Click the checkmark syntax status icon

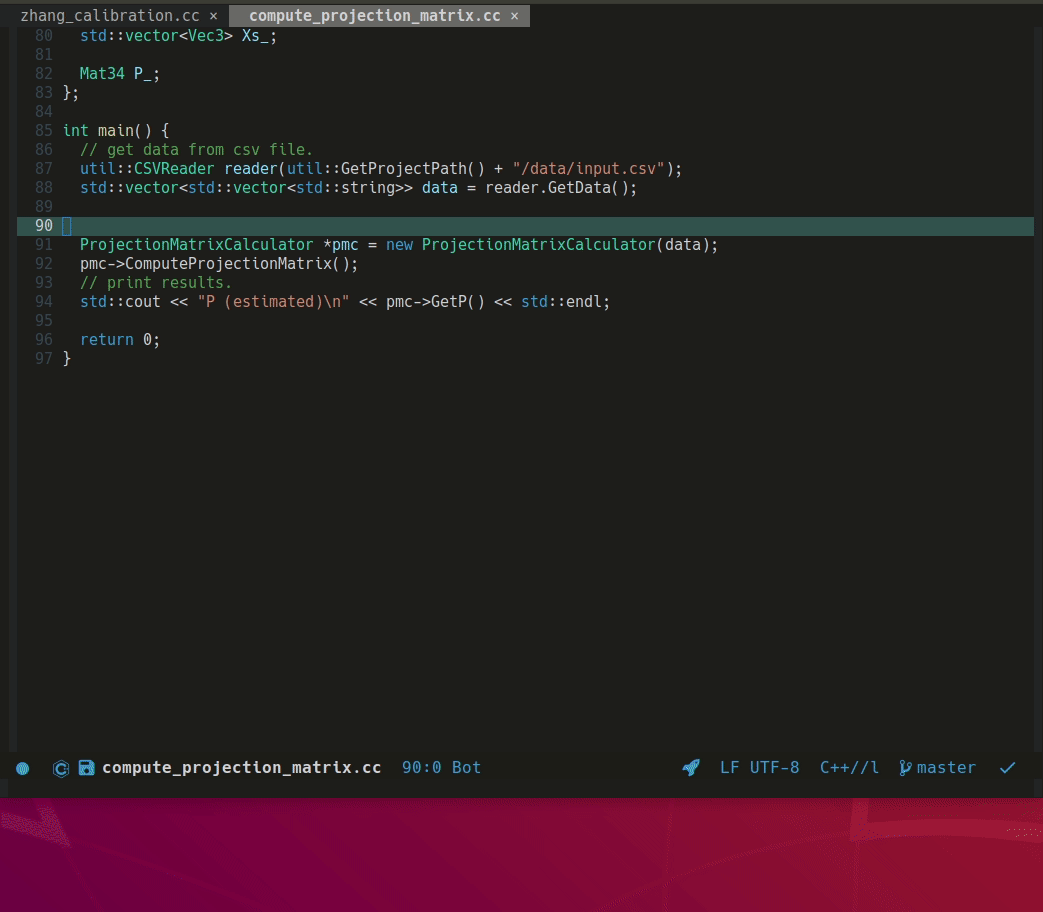(x=1008, y=768)
